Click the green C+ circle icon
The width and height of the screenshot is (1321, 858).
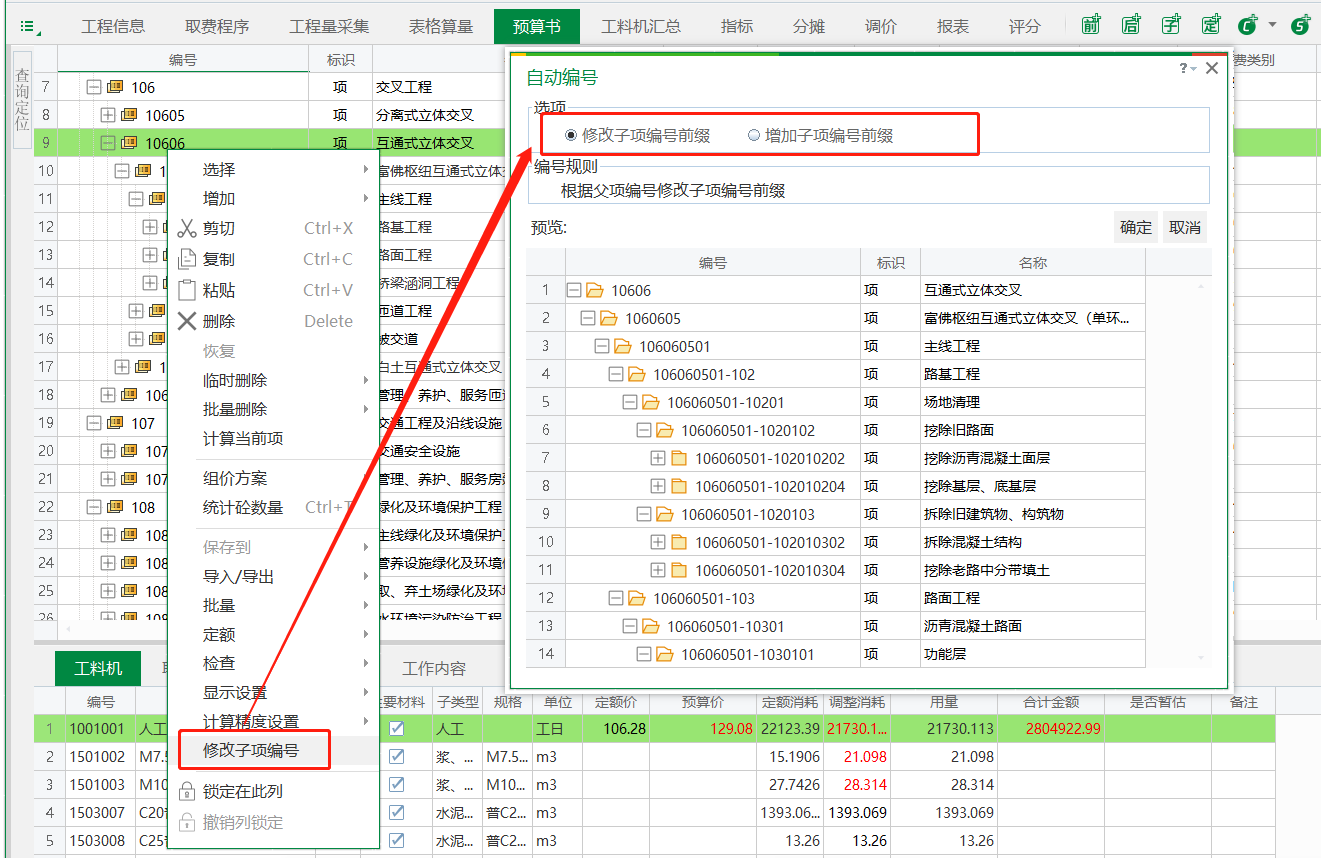click(x=1247, y=25)
